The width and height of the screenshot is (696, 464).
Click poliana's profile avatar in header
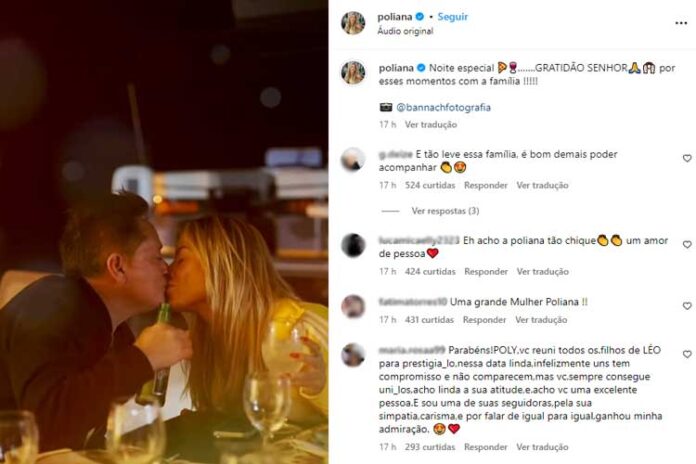353,23
